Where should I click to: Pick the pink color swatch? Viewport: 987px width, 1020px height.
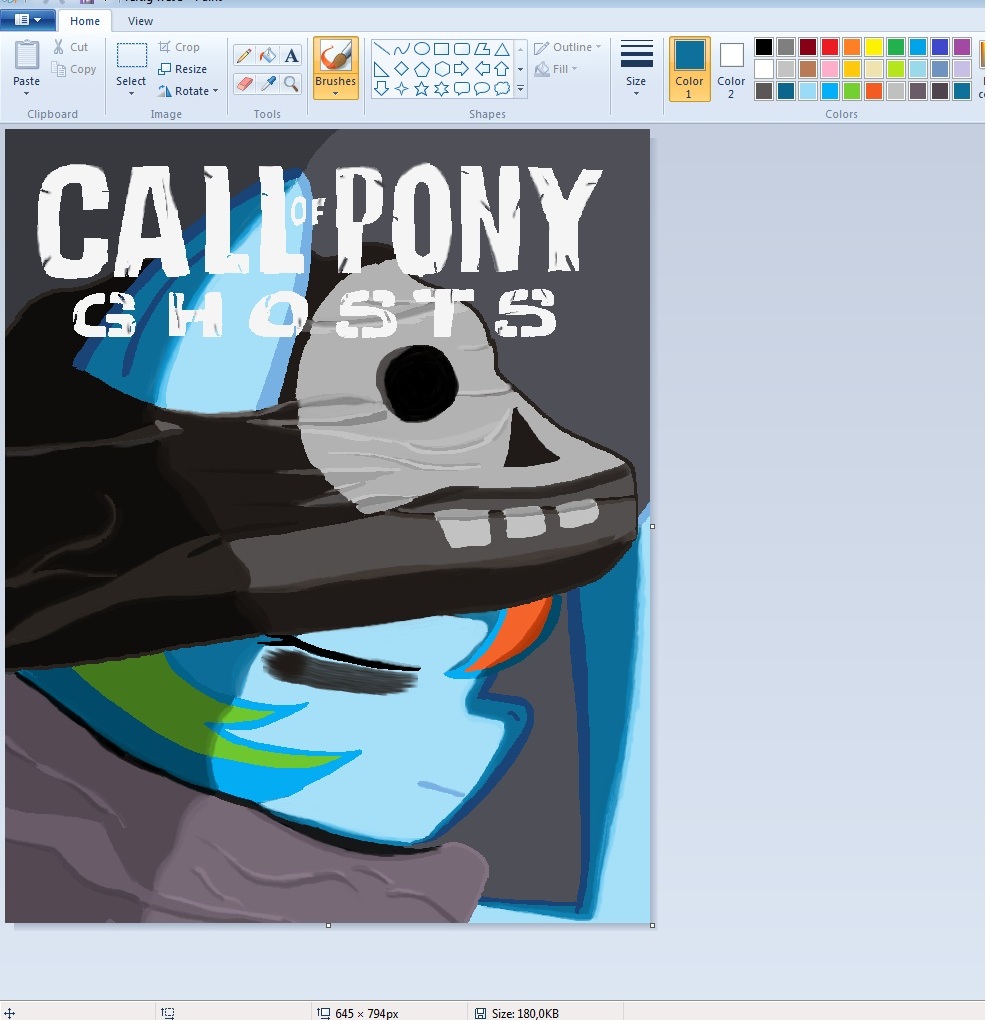click(830, 68)
